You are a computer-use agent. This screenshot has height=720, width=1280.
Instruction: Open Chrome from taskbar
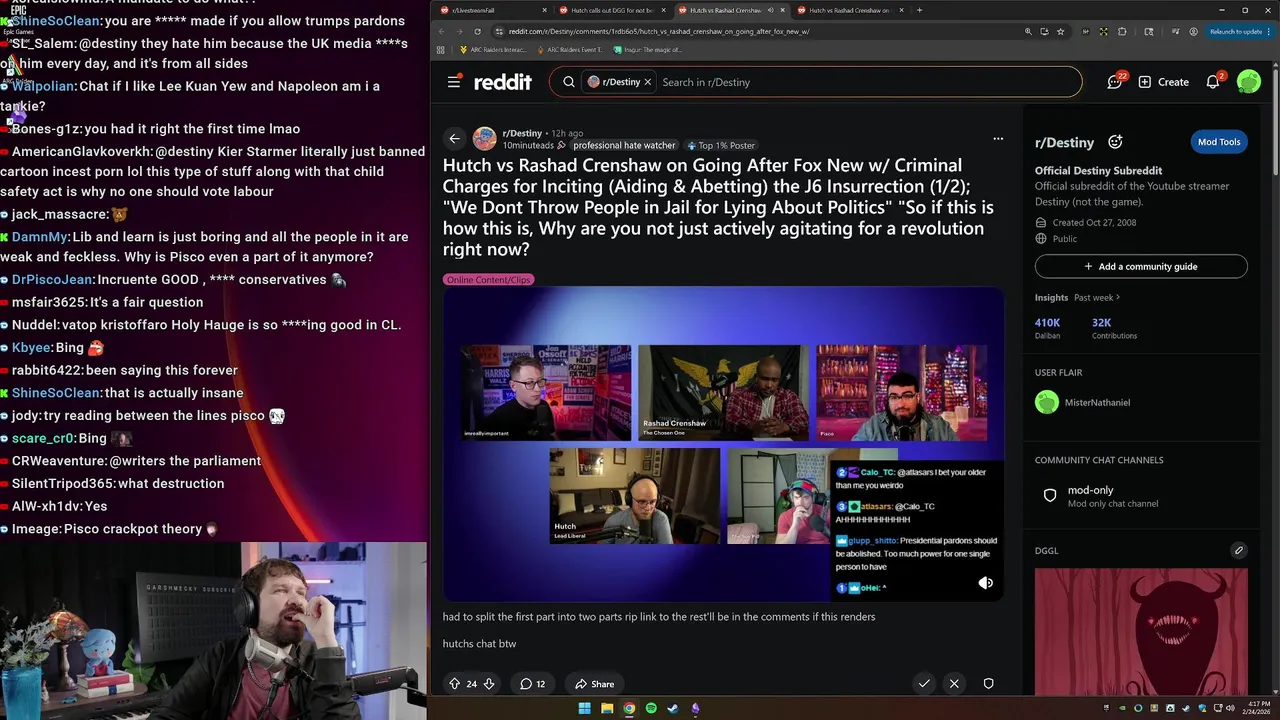tap(629, 708)
